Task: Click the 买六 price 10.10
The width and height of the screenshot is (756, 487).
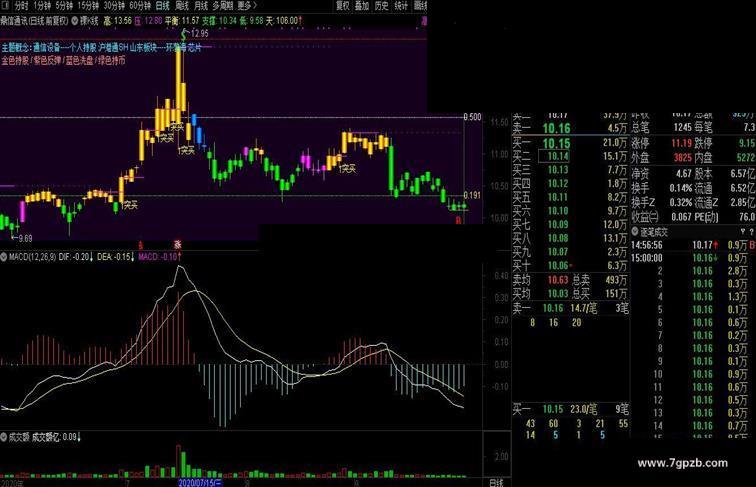Action: (558, 211)
